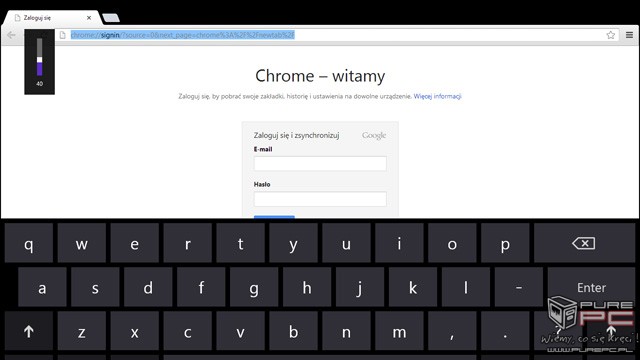This screenshot has height=360, width=640.
Task: Click the browser back arrow
Action: (11, 35)
